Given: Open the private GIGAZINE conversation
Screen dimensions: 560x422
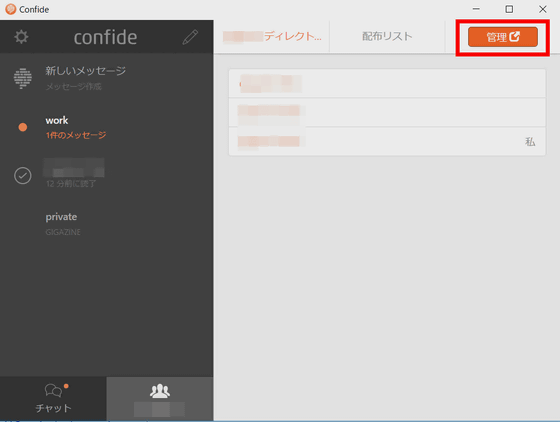Looking at the screenshot, I should (x=107, y=224).
